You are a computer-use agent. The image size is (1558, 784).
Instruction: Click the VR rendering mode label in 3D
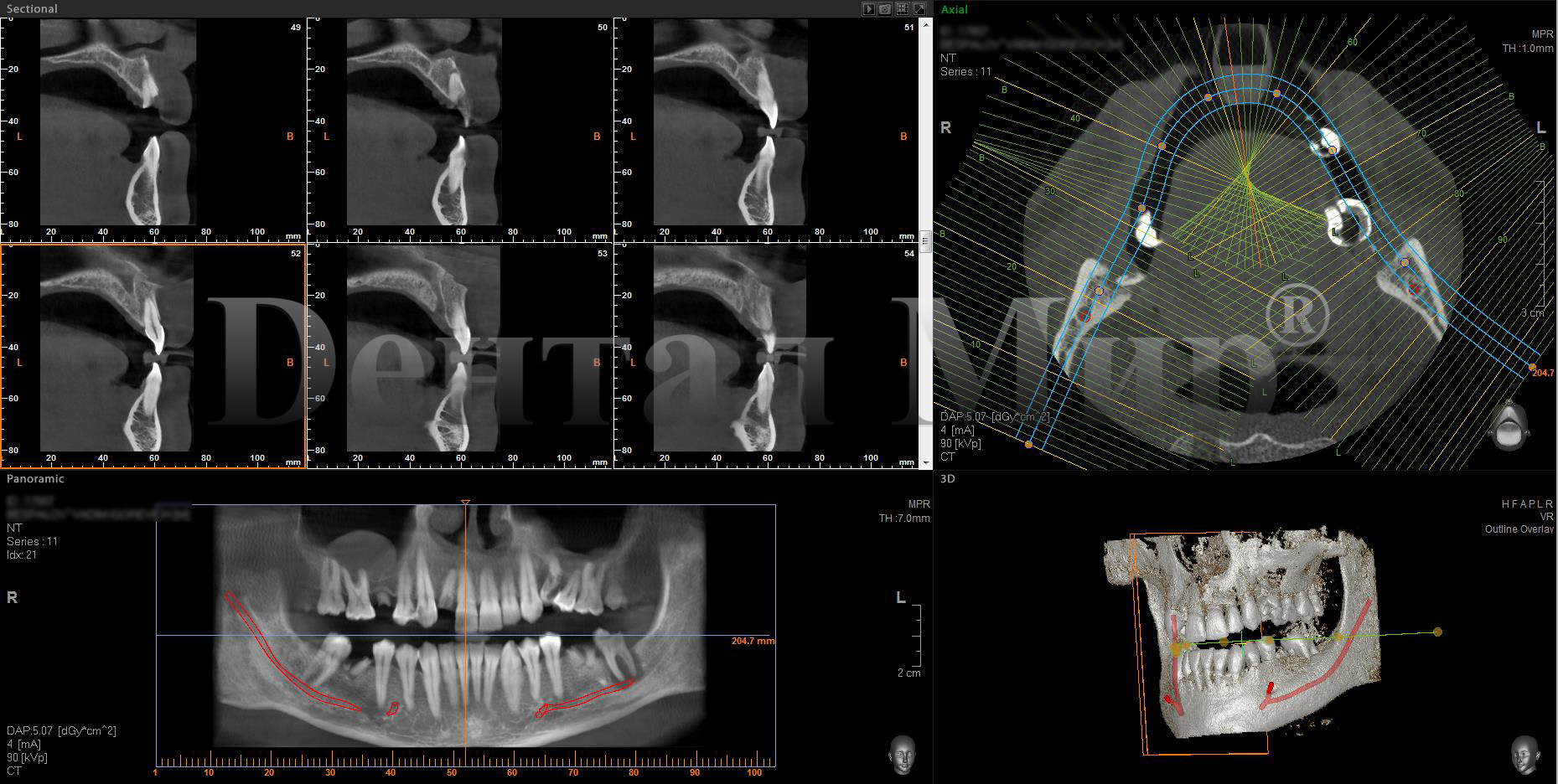1546,517
